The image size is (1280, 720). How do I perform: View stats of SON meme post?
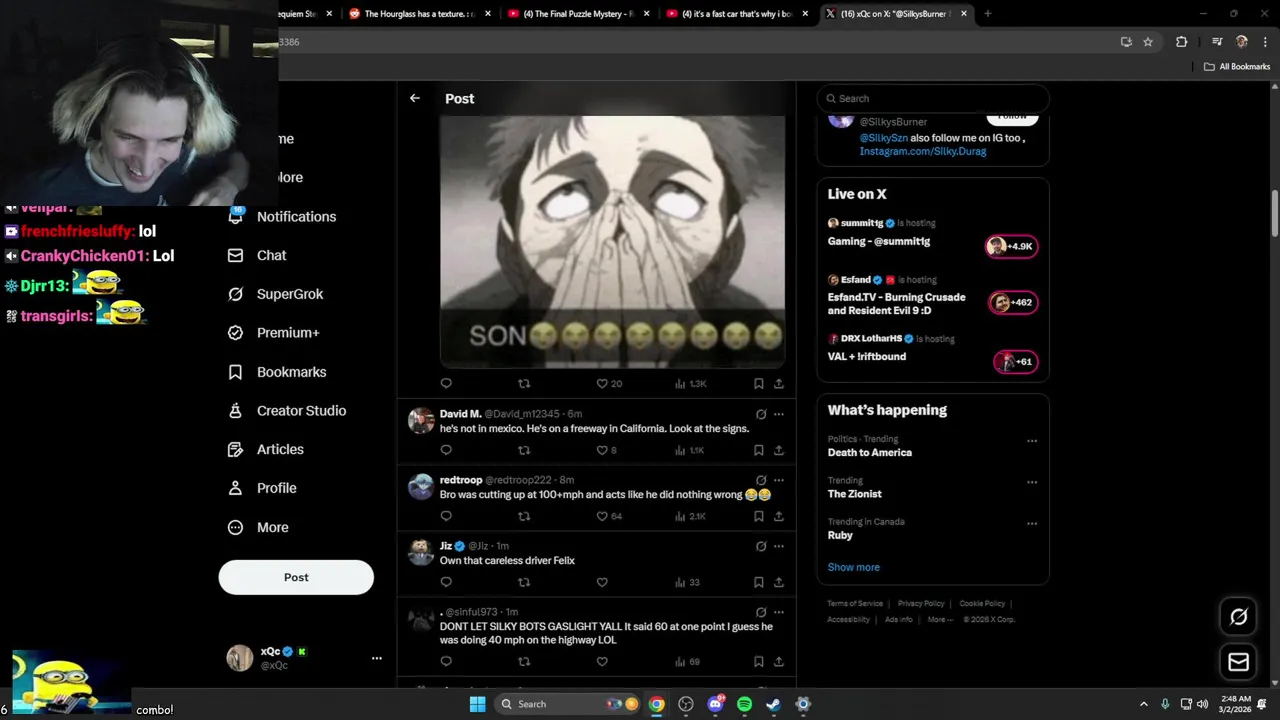(x=691, y=383)
